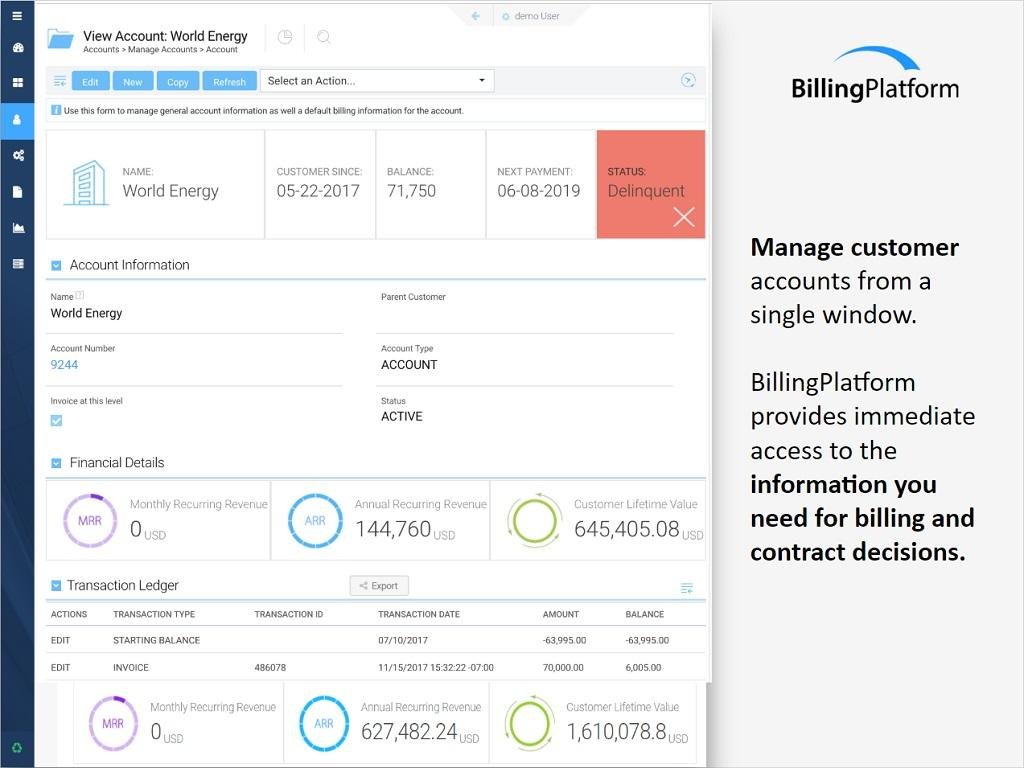Dismiss the Delinquent status with the X
Image resolution: width=1024 pixels, height=768 pixels.
[x=684, y=217]
